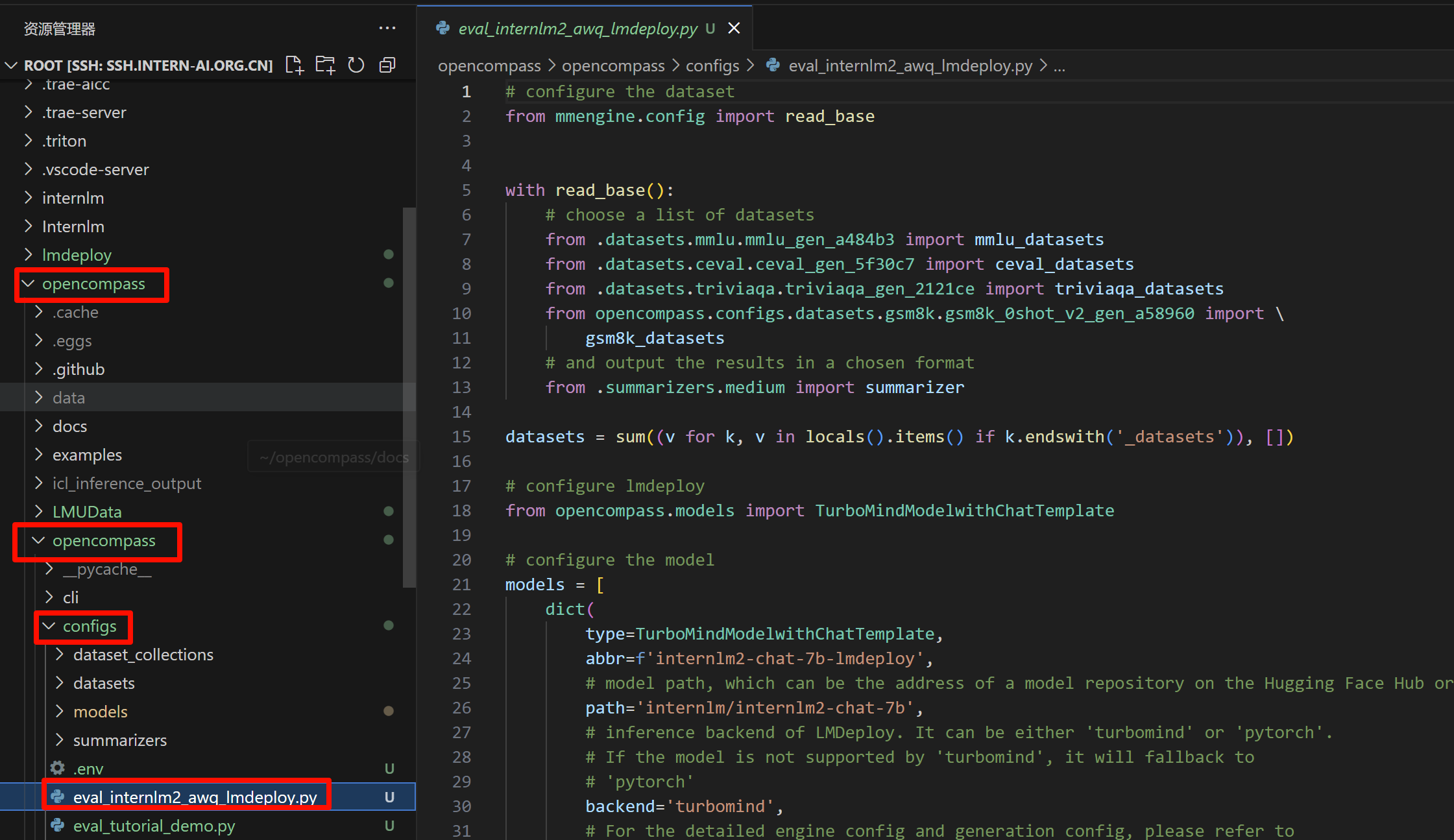Collapse the ROOT workspace section
Viewport: 1454px width, 840px height.
[11, 66]
